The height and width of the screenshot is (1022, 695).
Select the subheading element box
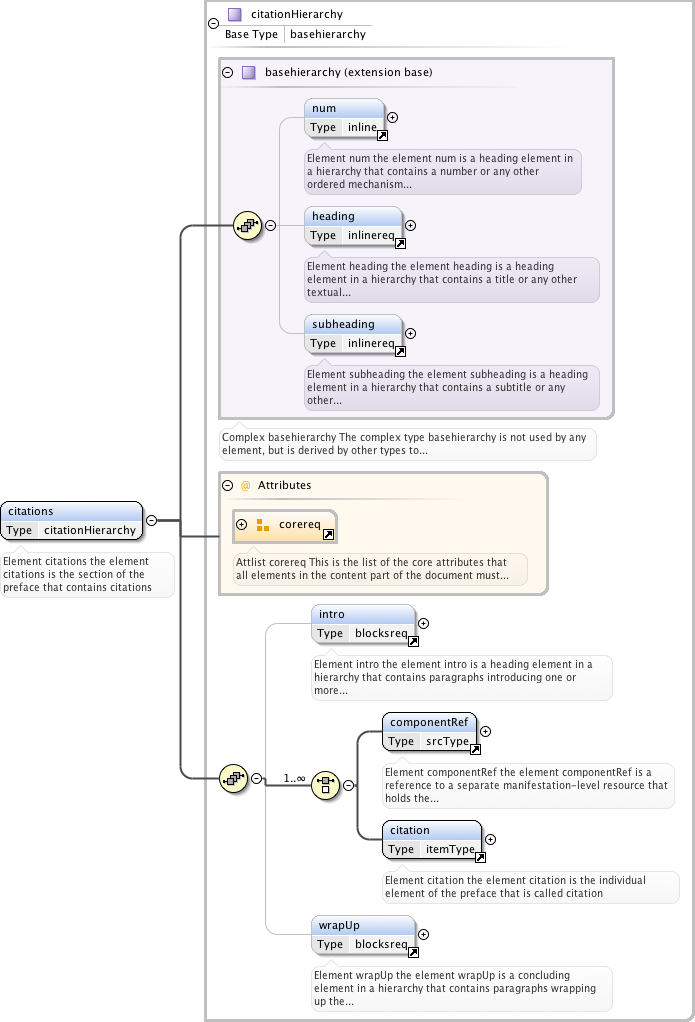[353, 334]
